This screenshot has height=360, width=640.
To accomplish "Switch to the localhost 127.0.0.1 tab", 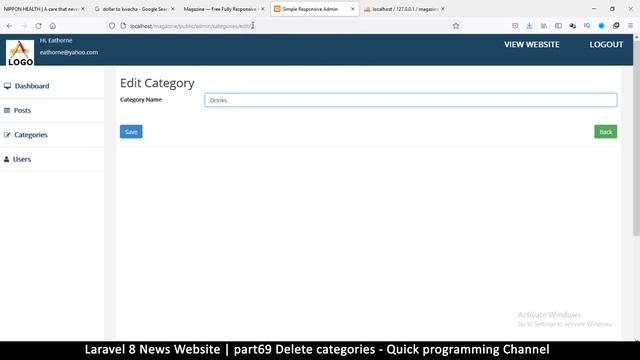I will click(404, 9).
